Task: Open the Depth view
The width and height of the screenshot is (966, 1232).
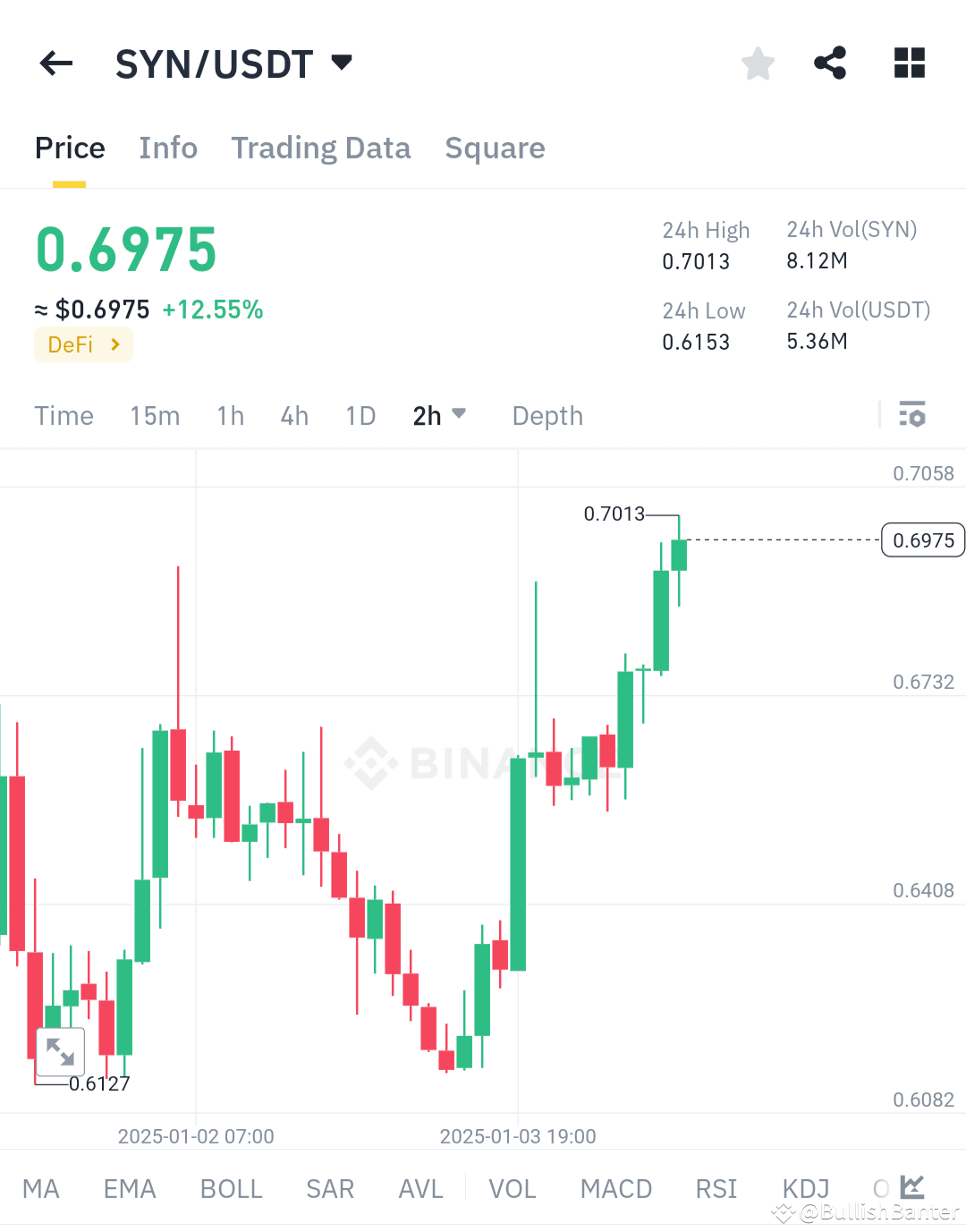Action: tap(547, 415)
